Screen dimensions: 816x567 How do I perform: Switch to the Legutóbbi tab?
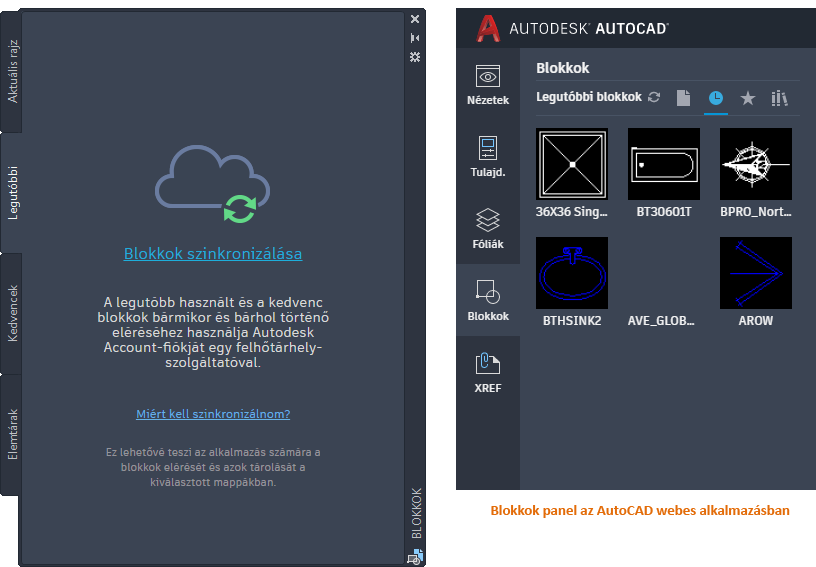11,193
